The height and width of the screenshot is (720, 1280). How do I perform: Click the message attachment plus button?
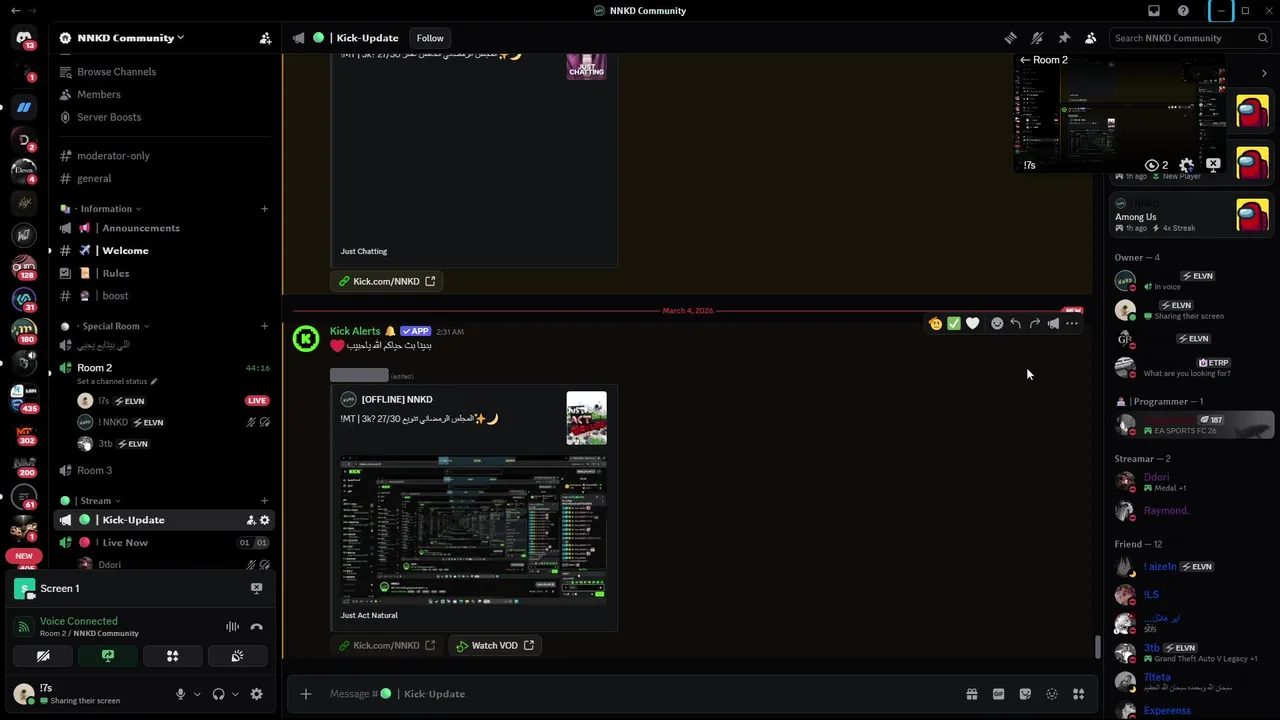[x=306, y=694]
